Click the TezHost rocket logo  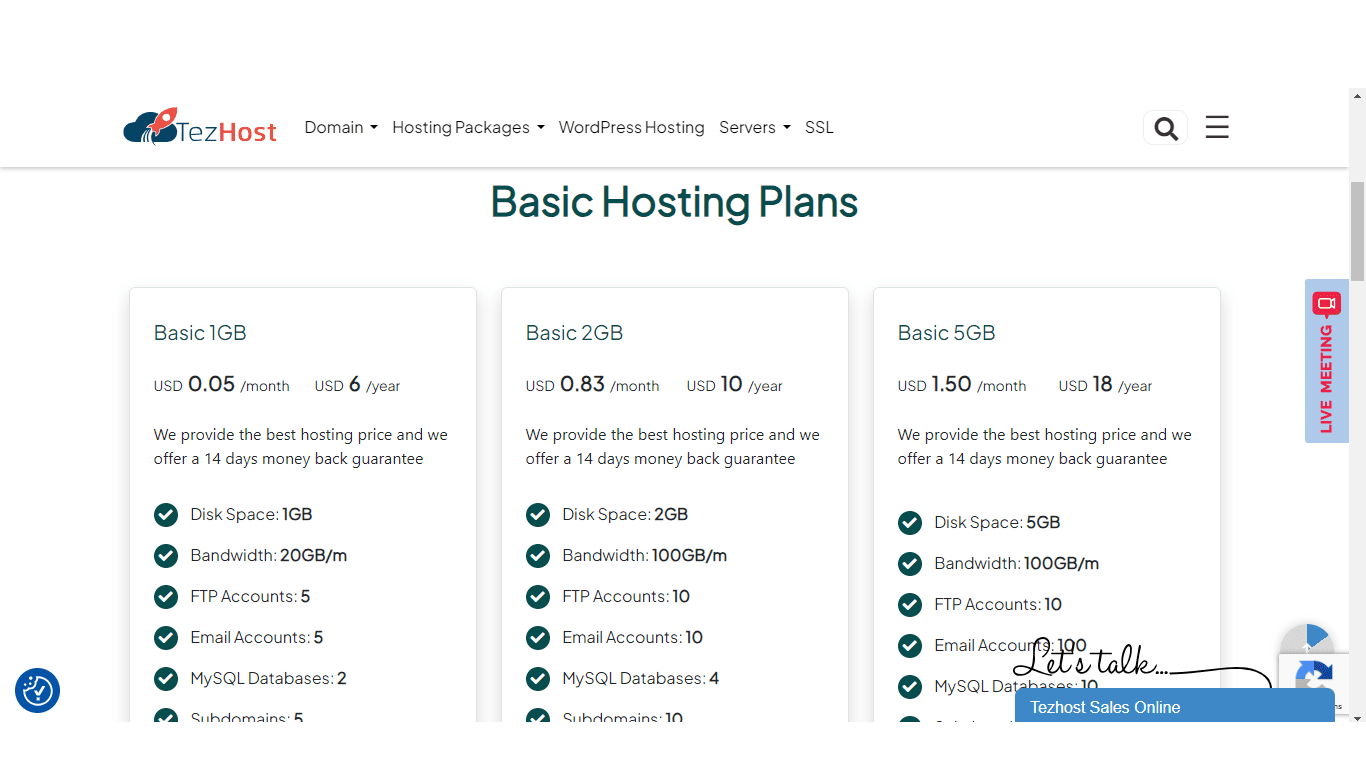coord(200,127)
